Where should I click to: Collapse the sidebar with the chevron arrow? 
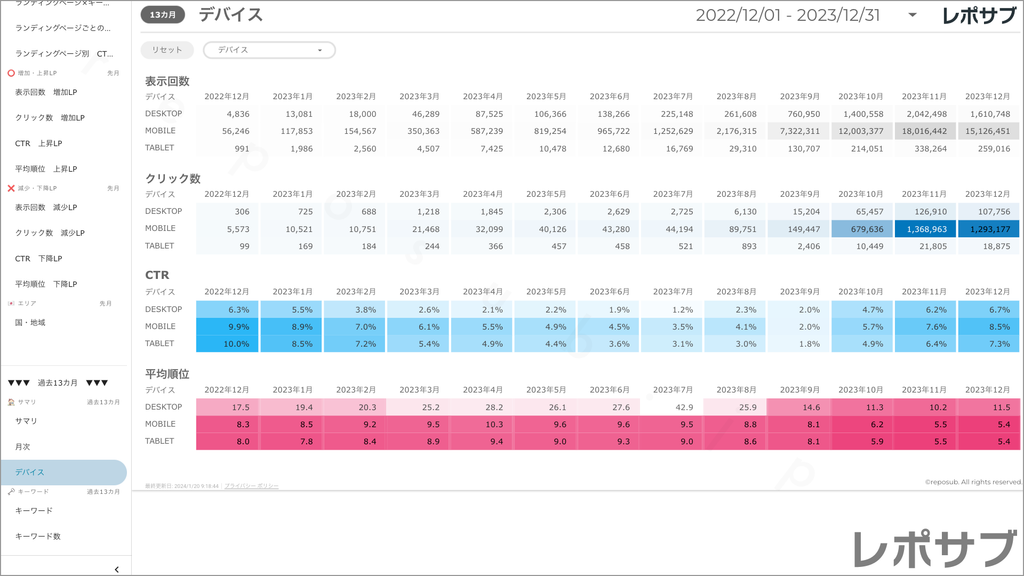tap(117, 568)
